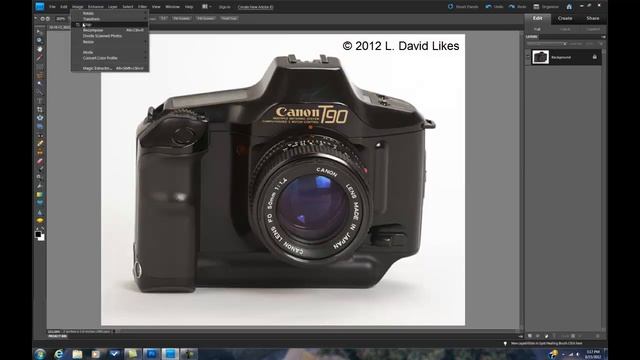The image size is (640, 360).
Task: Choose Recompose from the Image menu
Action: coord(110,30)
